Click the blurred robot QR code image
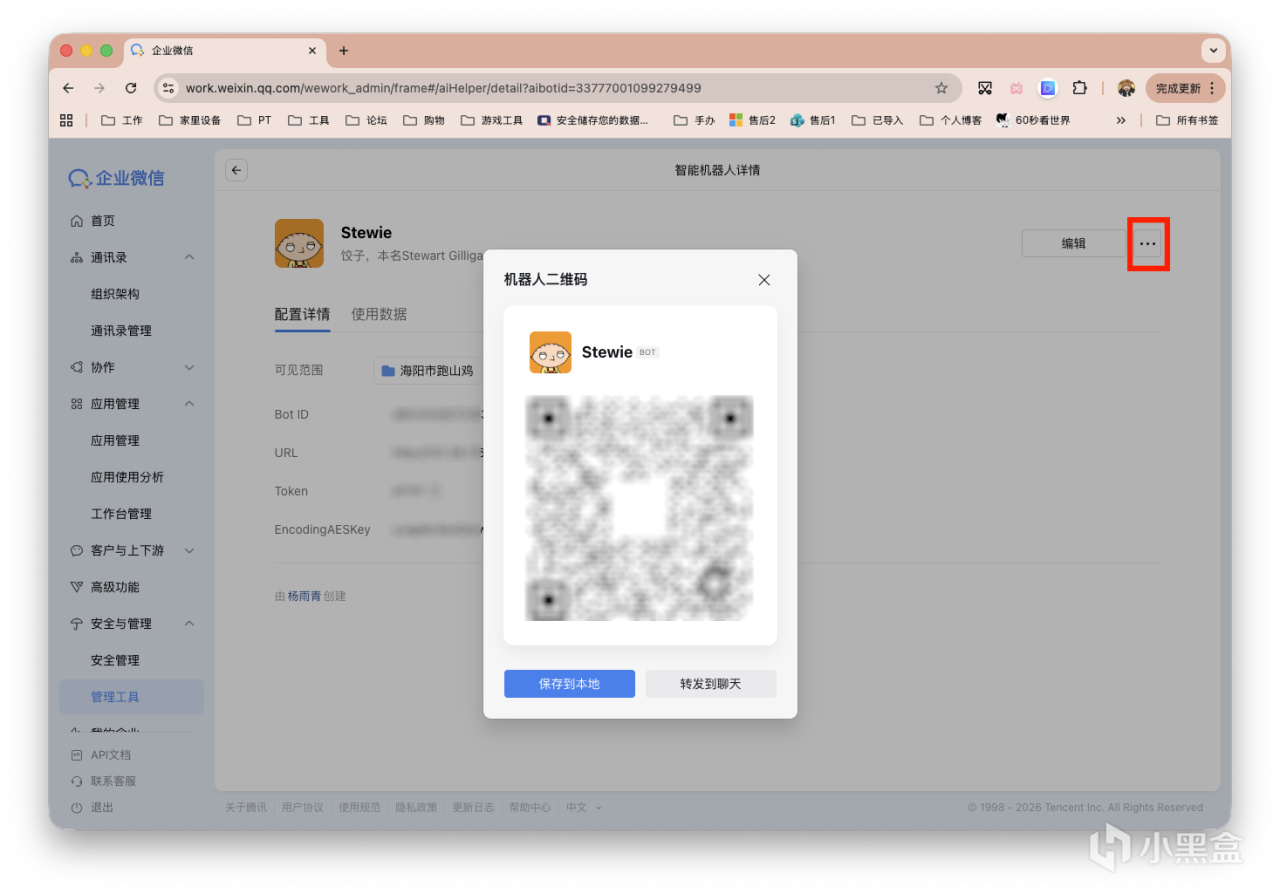 tap(640, 508)
